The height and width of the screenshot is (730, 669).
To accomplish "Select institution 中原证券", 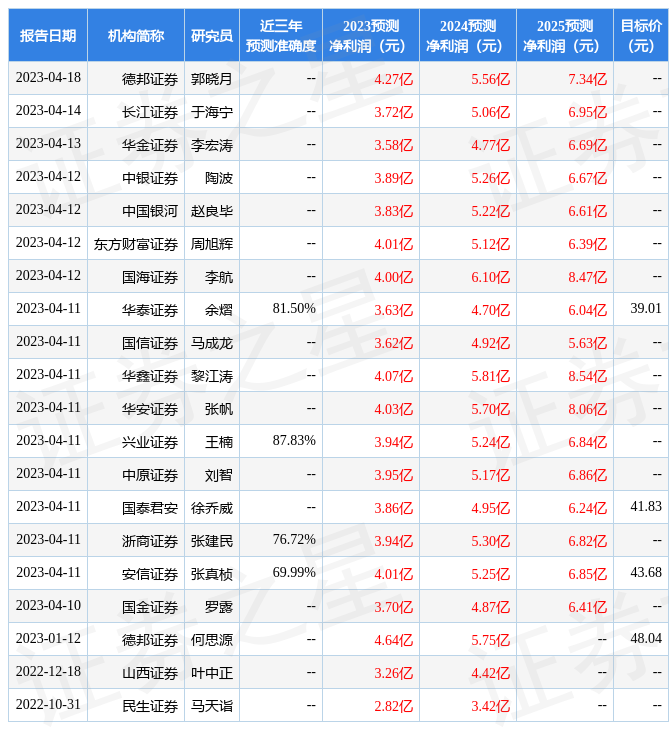I will (x=150, y=475).
